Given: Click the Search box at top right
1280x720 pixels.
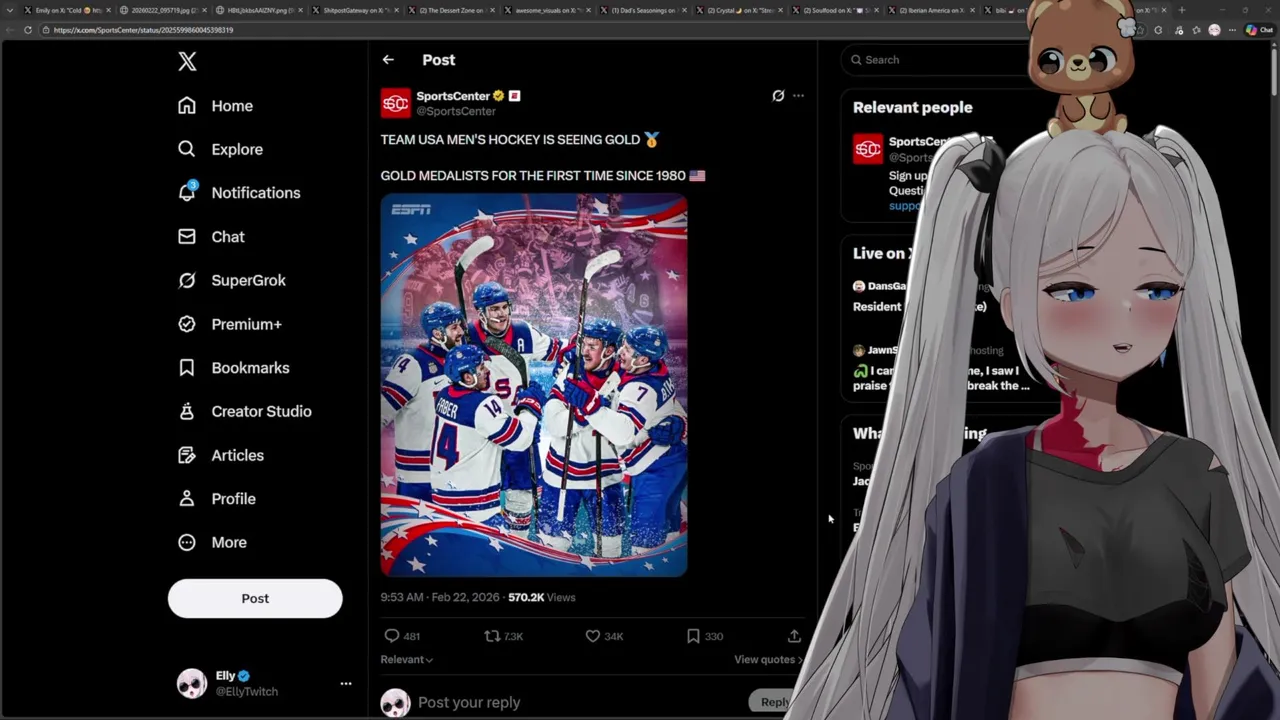Looking at the screenshot, I should [935, 60].
